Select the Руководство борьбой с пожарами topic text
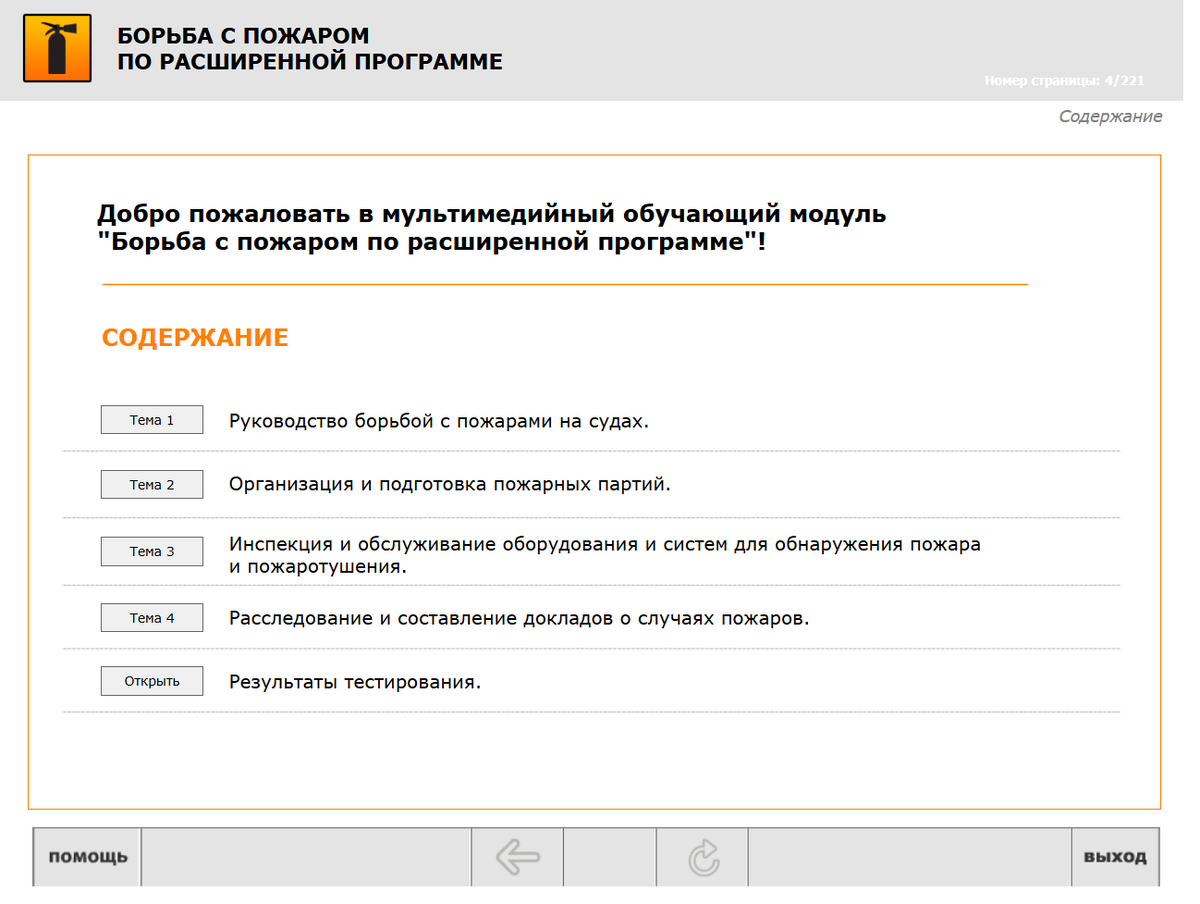Screen dimensions: 1200x904 pyautogui.click(x=440, y=421)
